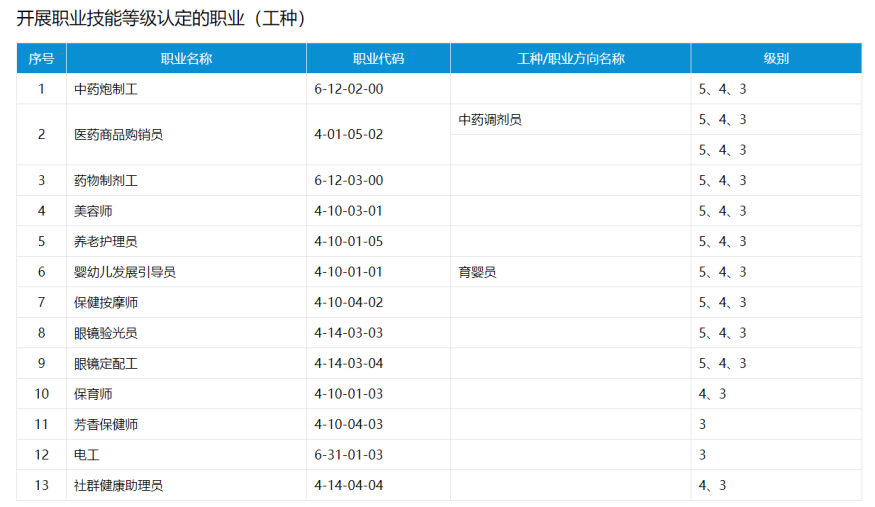875x507 pixels.
Task: Select the 美容师 row name
Action: pyautogui.click(x=95, y=211)
